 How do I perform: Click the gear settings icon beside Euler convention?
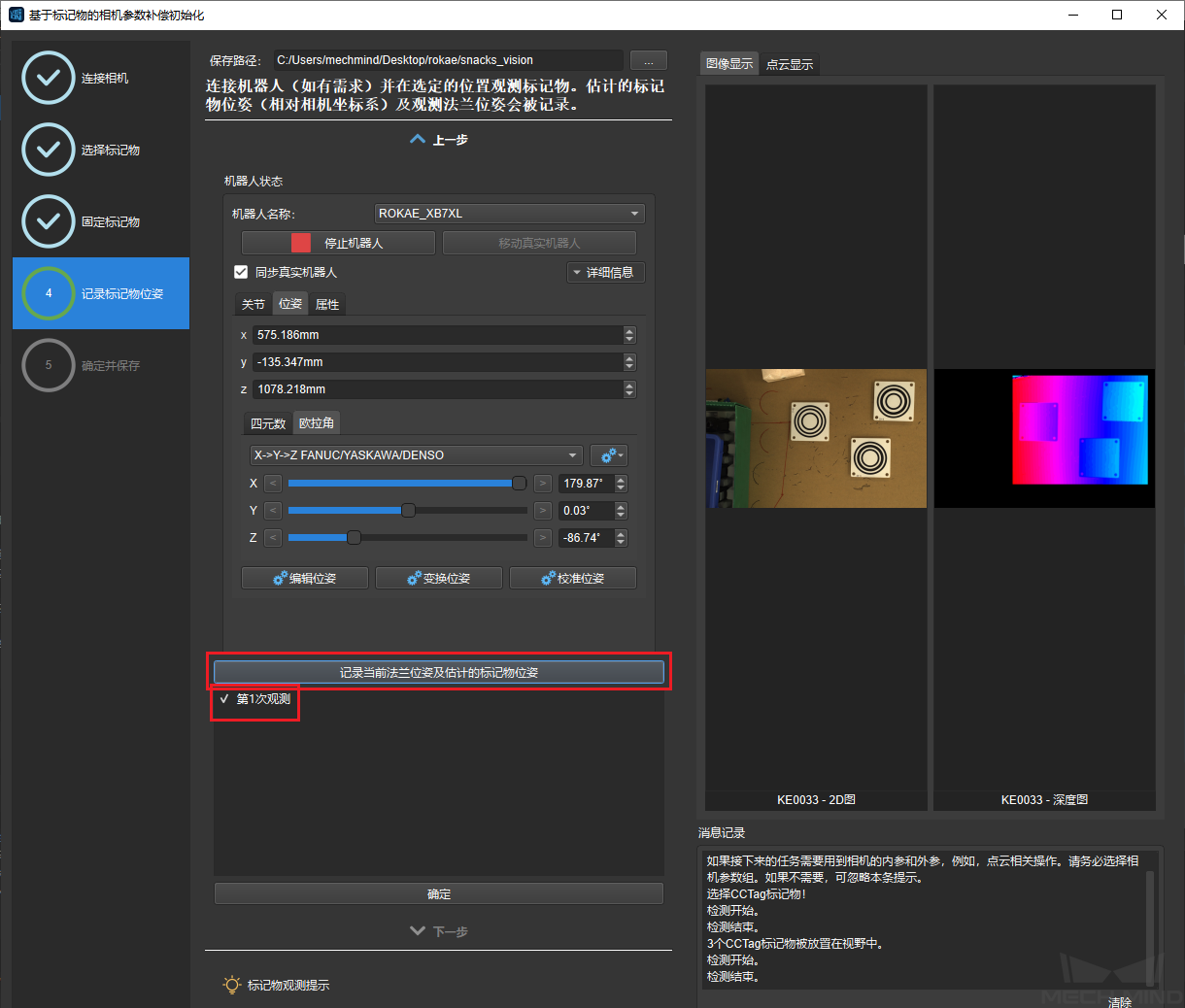[x=609, y=455]
